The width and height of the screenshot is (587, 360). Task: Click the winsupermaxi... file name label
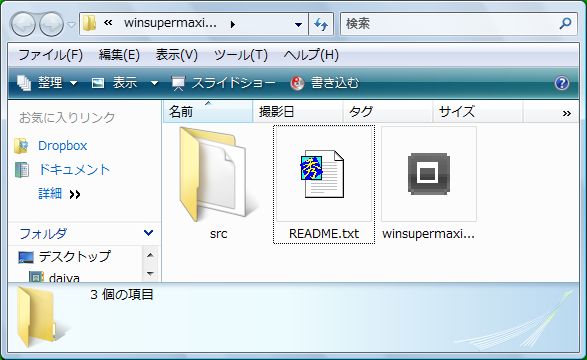point(428,234)
